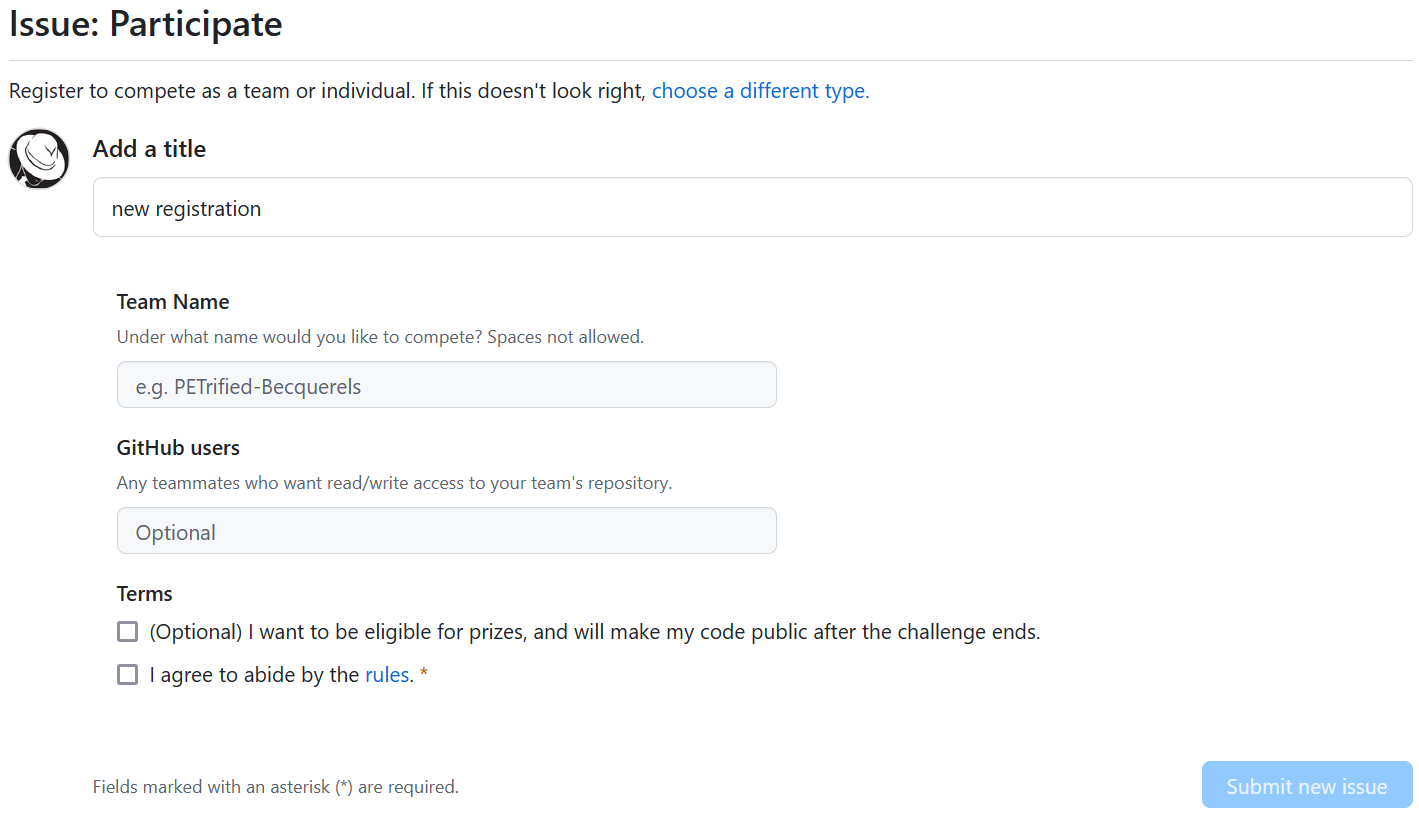Image resolution: width=1419 pixels, height=815 pixels.
Task: Click the teammates read/write access description
Action: [x=394, y=483]
